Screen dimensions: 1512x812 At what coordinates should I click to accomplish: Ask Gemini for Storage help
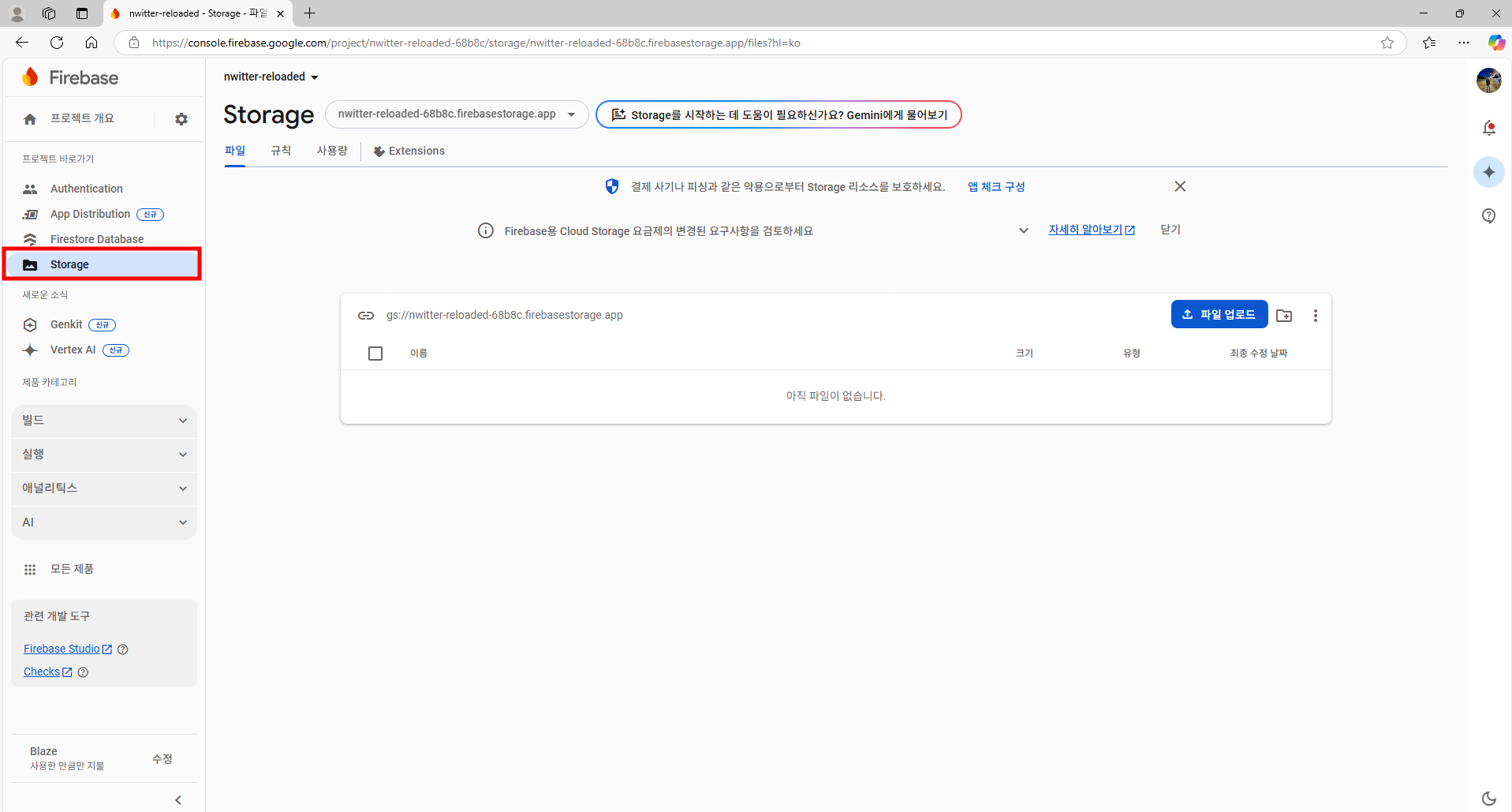click(x=778, y=114)
